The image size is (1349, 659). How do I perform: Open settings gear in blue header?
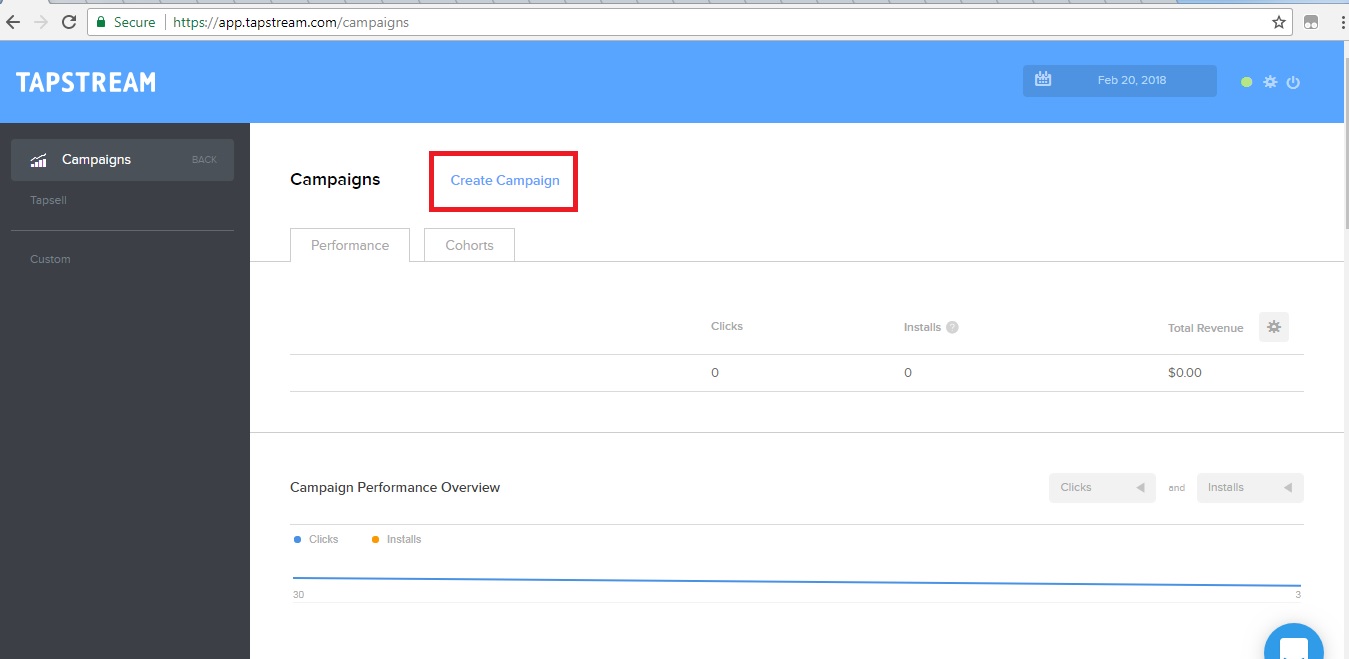(x=1270, y=82)
